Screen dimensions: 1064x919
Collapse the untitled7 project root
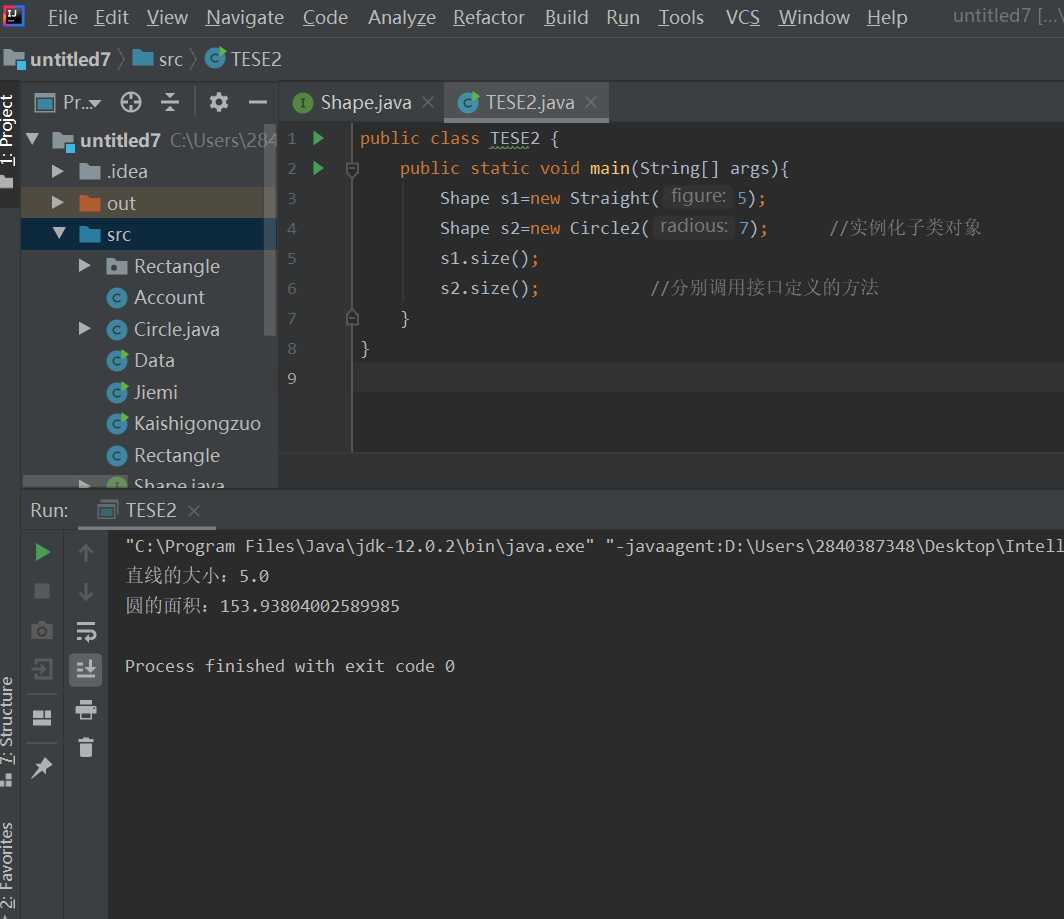[32, 139]
